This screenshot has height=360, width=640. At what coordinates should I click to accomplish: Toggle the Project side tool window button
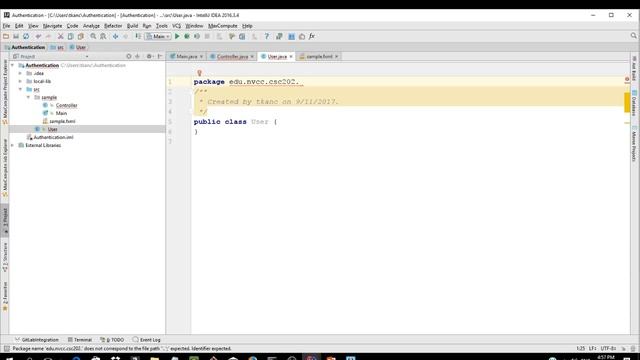5,221
